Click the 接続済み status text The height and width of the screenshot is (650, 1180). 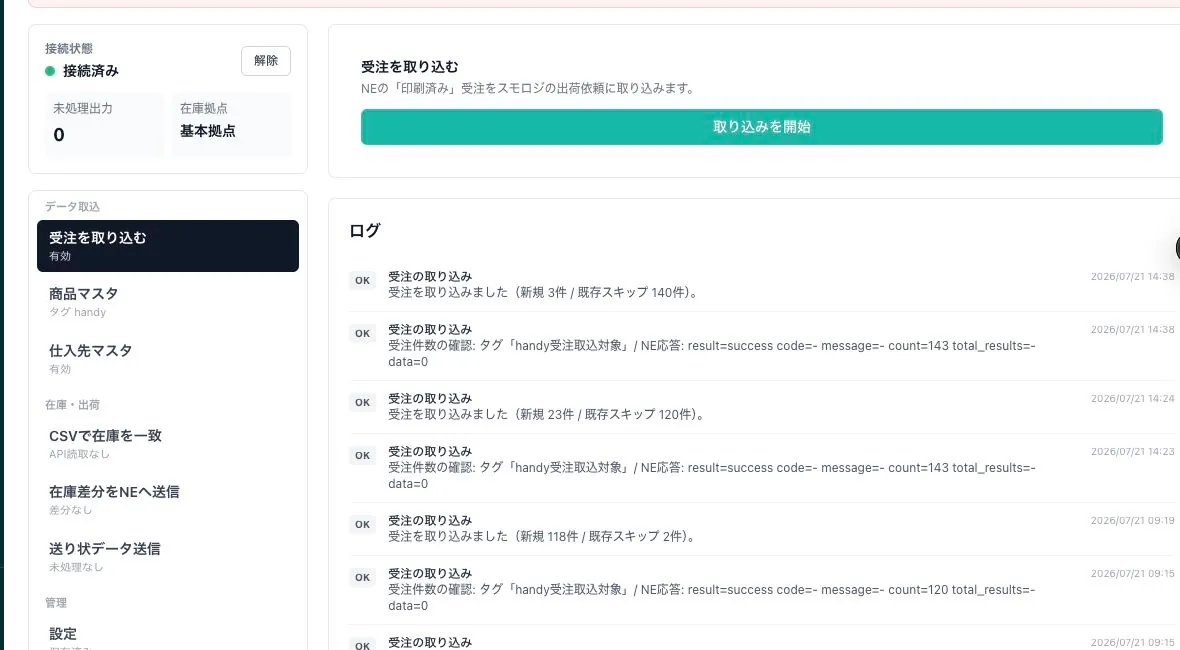coord(90,71)
